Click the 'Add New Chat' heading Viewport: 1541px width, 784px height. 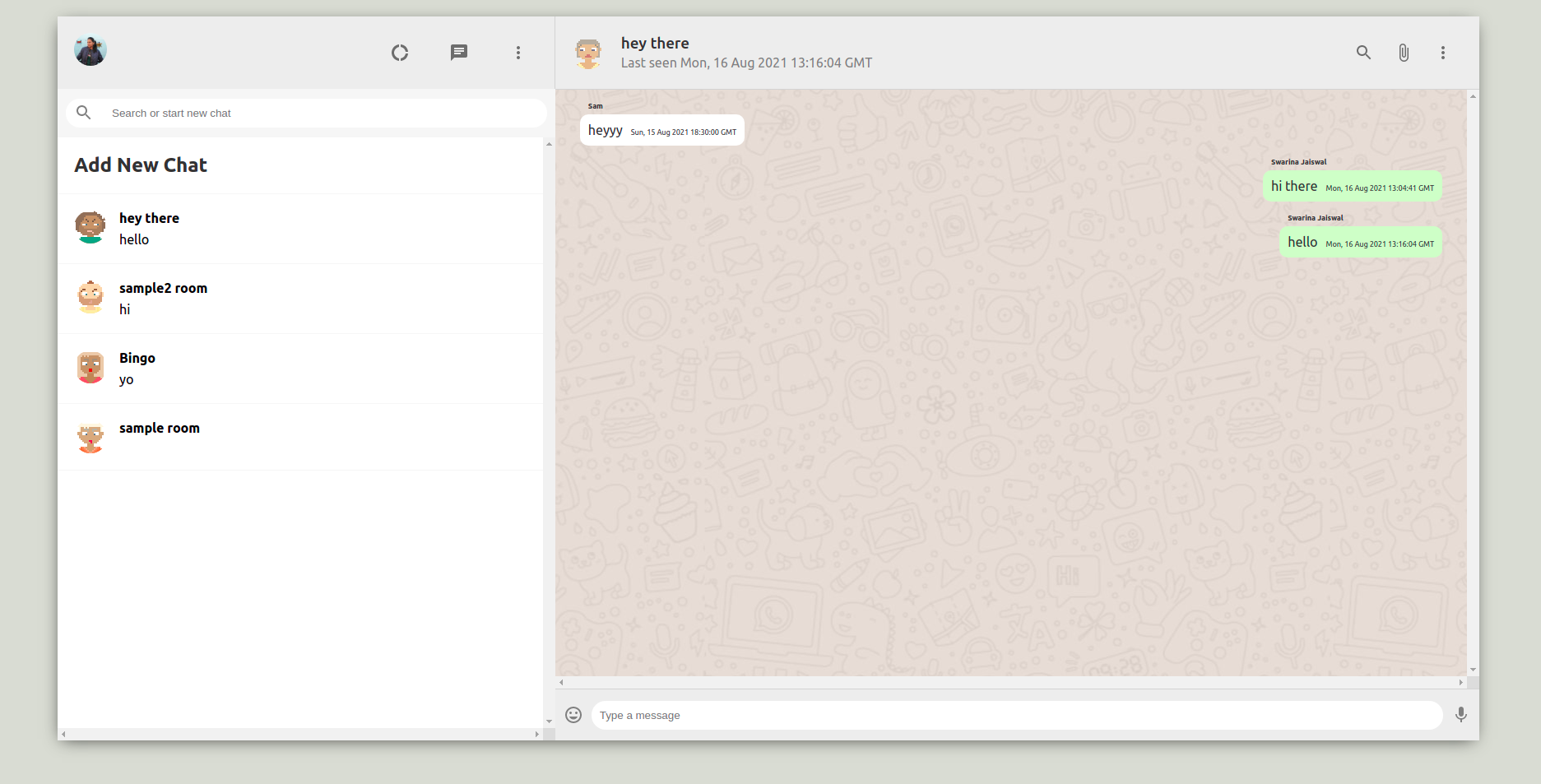coord(141,165)
